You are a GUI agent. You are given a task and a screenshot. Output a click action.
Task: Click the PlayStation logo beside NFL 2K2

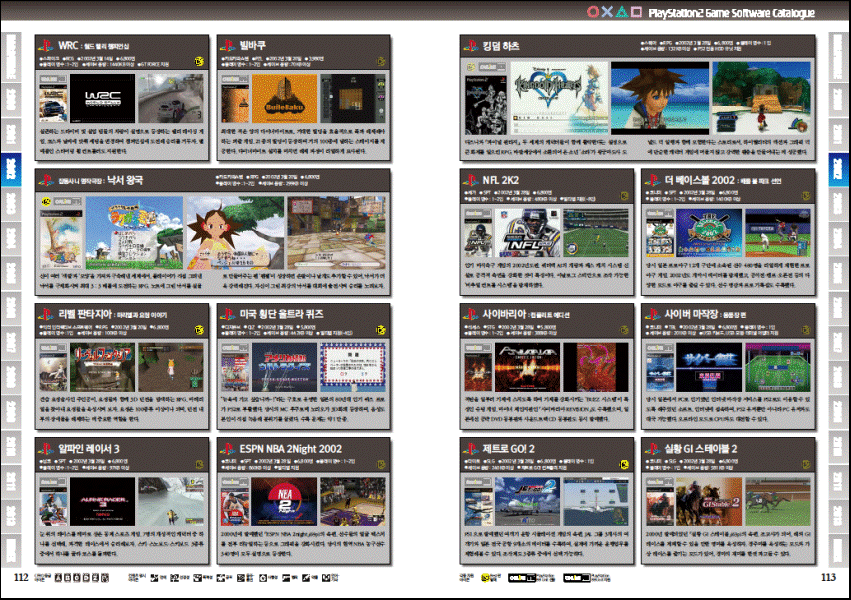[471, 180]
